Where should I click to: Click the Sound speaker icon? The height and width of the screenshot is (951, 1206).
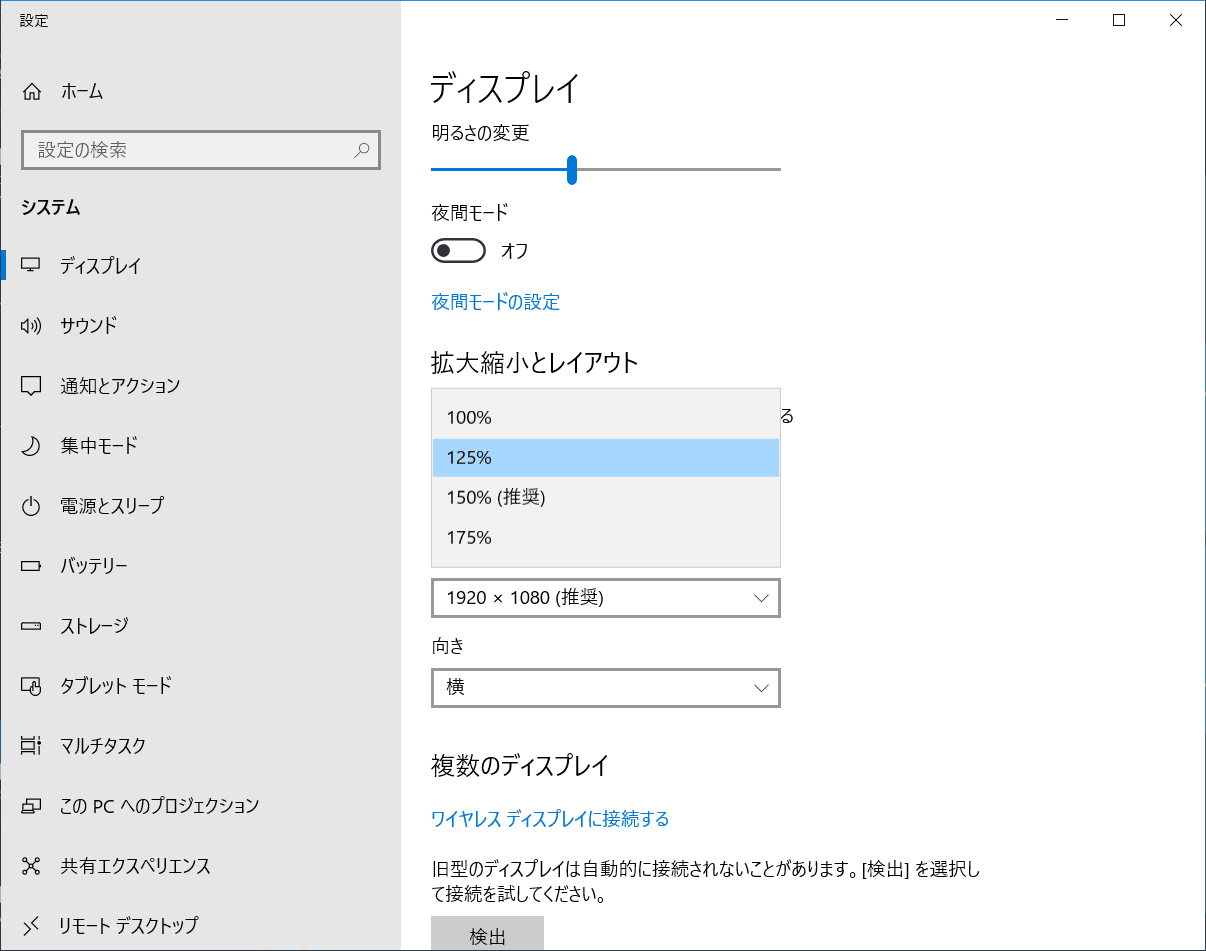tap(31, 326)
